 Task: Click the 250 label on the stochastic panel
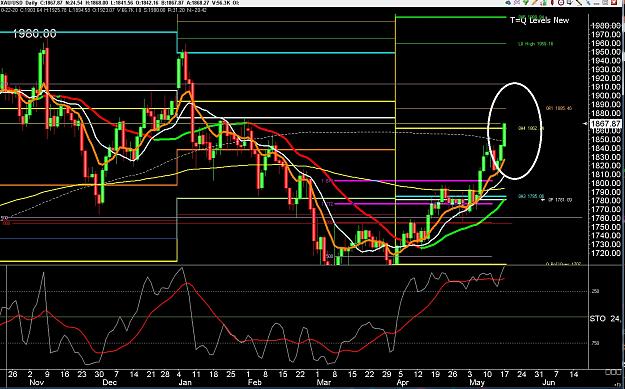[x=595, y=291]
